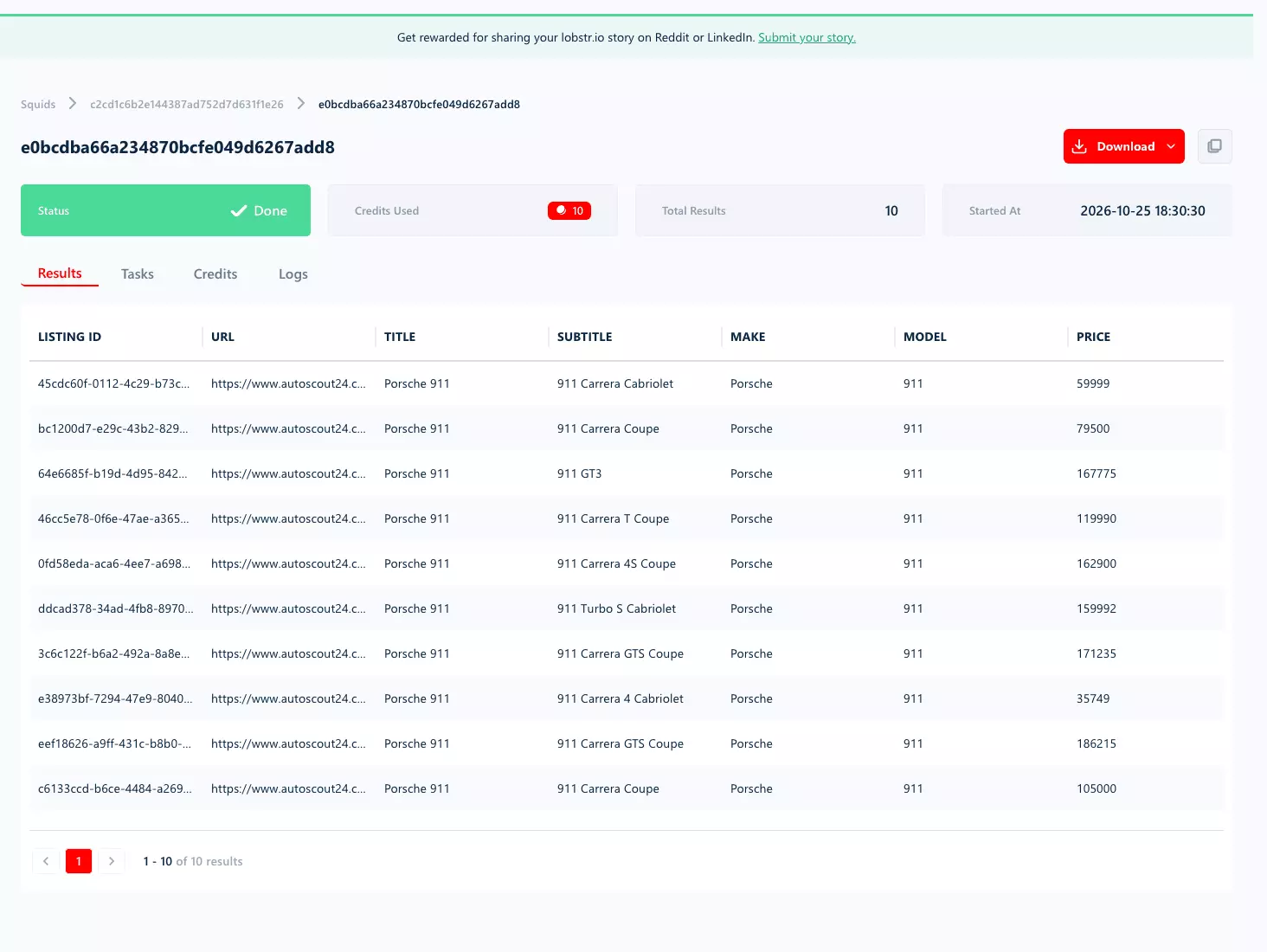Image resolution: width=1267 pixels, height=952 pixels.
Task: Click the Started At timestamp 2026-10-25 18:30:30
Action: (1142, 210)
